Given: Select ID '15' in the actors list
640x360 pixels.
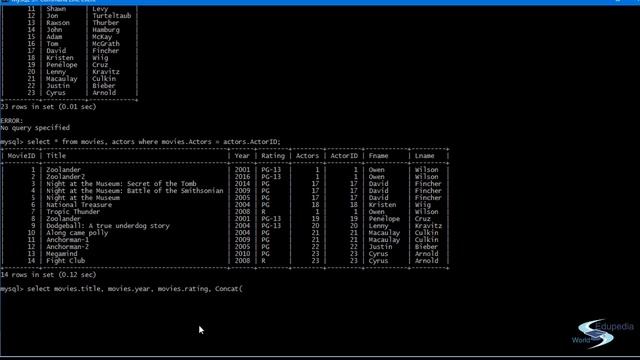Looking at the screenshot, I should pos(31,37).
